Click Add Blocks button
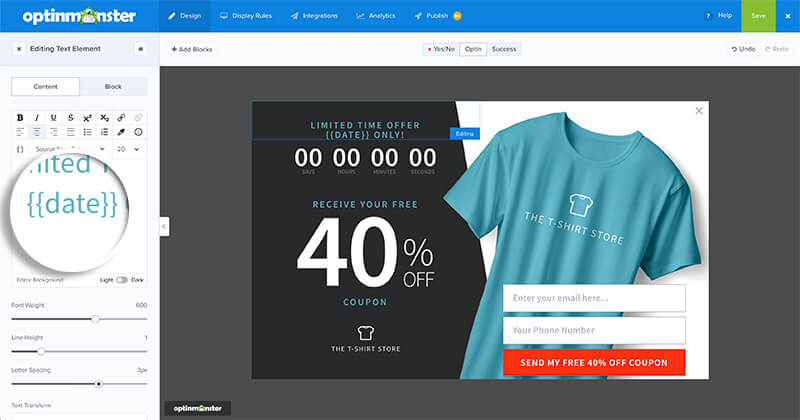This screenshot has height=420, width=800. [x=192, y=49]
